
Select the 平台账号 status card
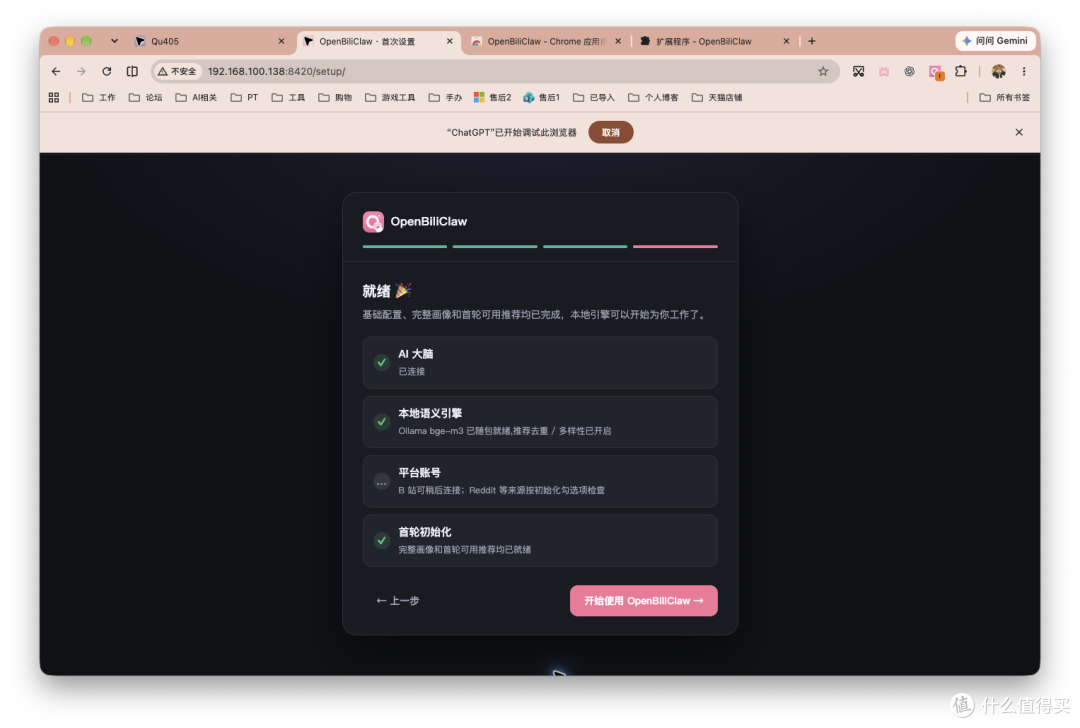tap(540, 481)
